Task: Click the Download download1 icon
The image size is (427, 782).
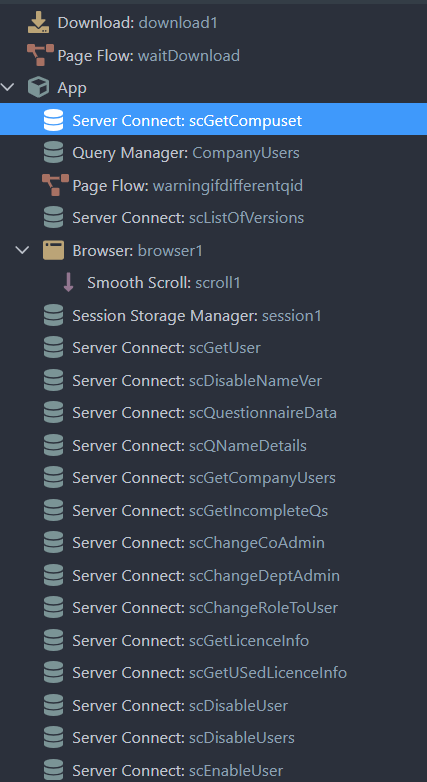Action: coord(38,22)
